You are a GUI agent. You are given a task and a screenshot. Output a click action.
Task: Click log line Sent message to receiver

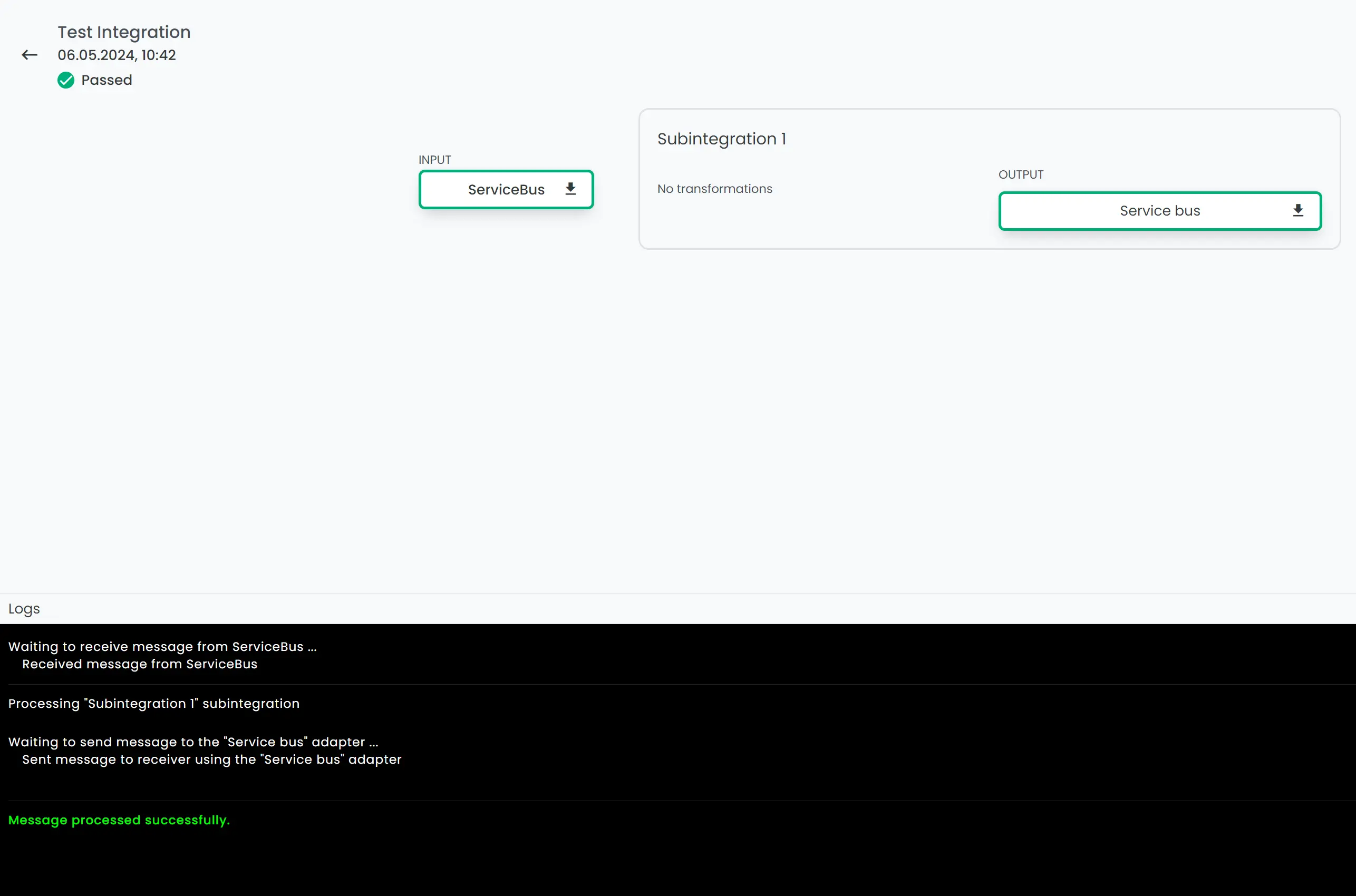coord(211,759)
